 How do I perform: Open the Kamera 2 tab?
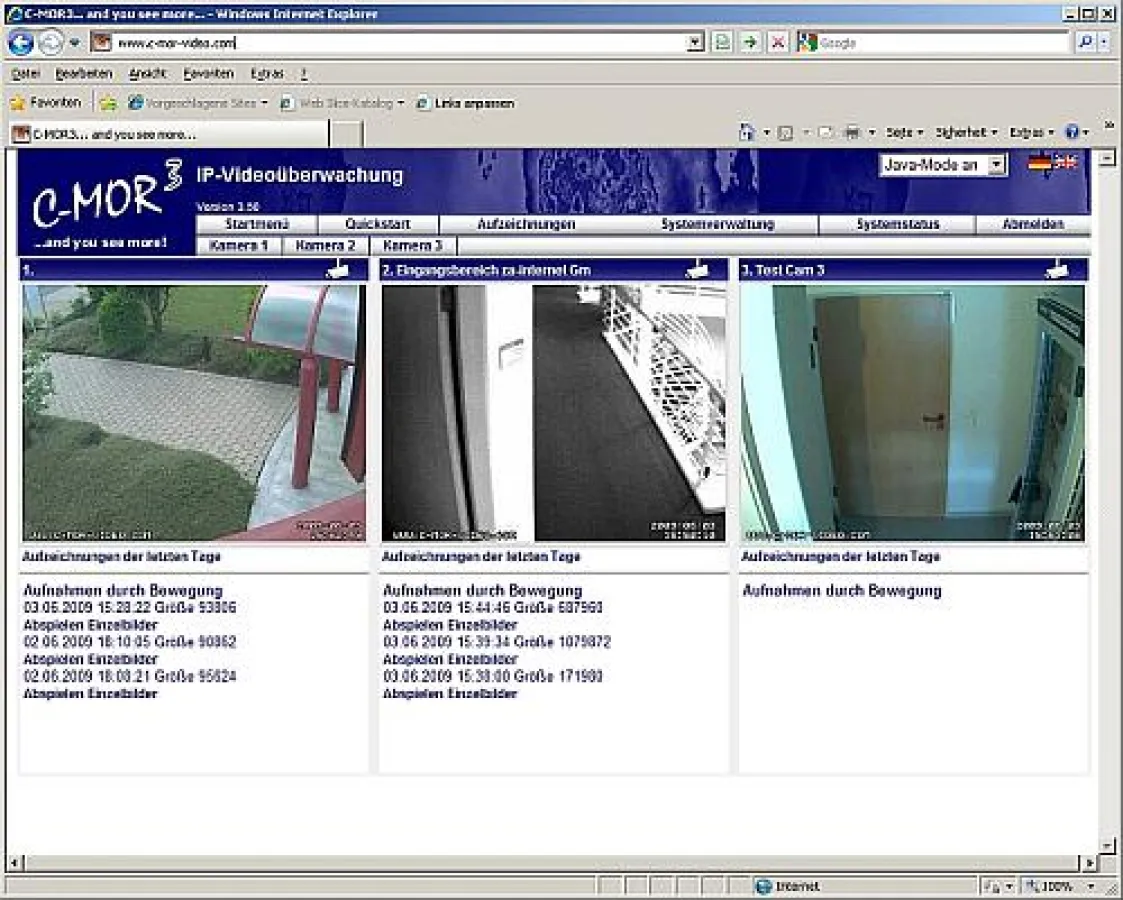[x=326, y=245]
